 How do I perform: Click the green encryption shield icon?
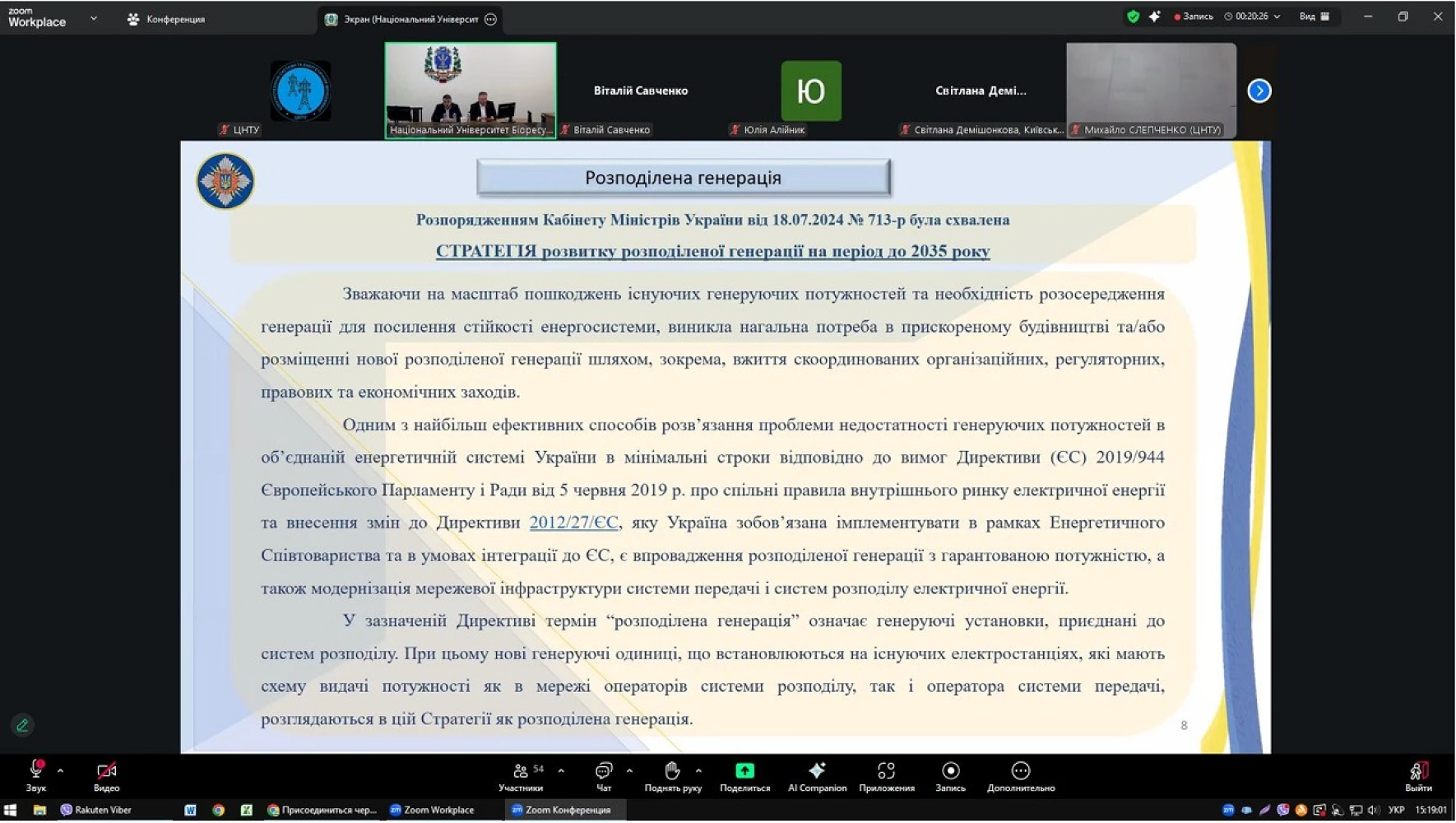[1133, 16]
